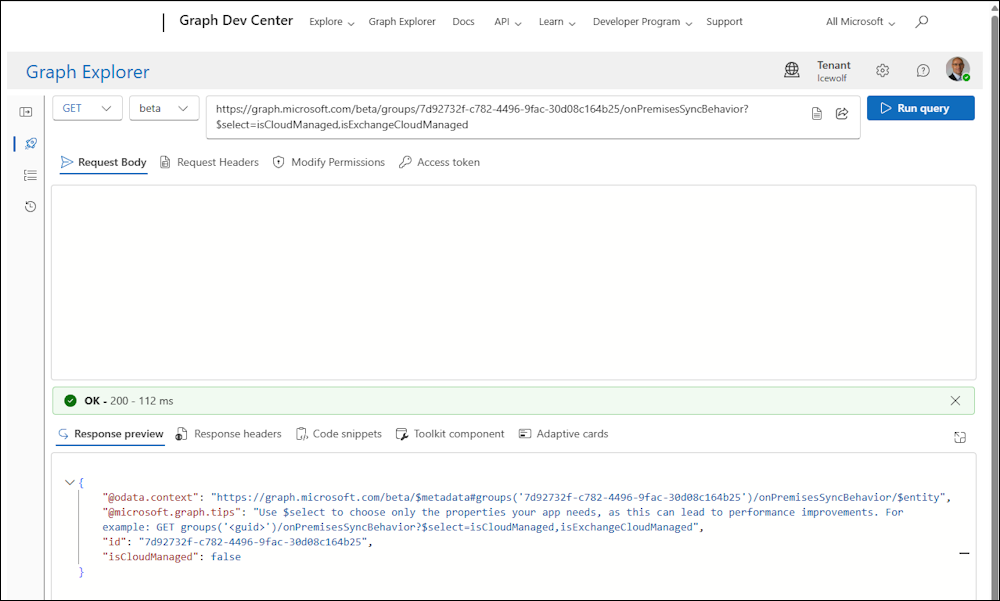
Task: Expand the response area with fullscreen icon
Action: [x=959, y=437]
